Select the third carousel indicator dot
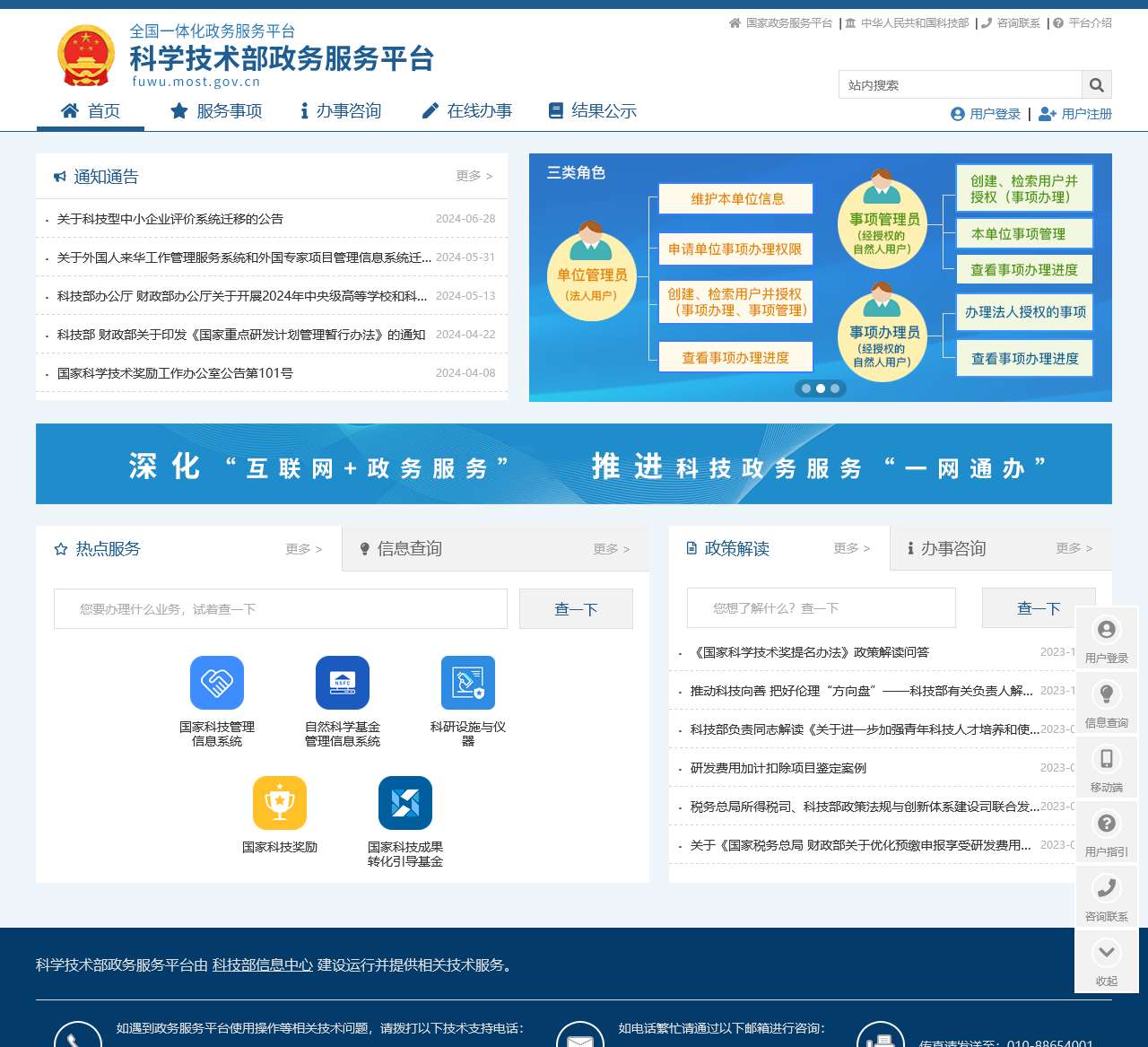This screenshot has width=1148, height=1047. tap(835, 388)
